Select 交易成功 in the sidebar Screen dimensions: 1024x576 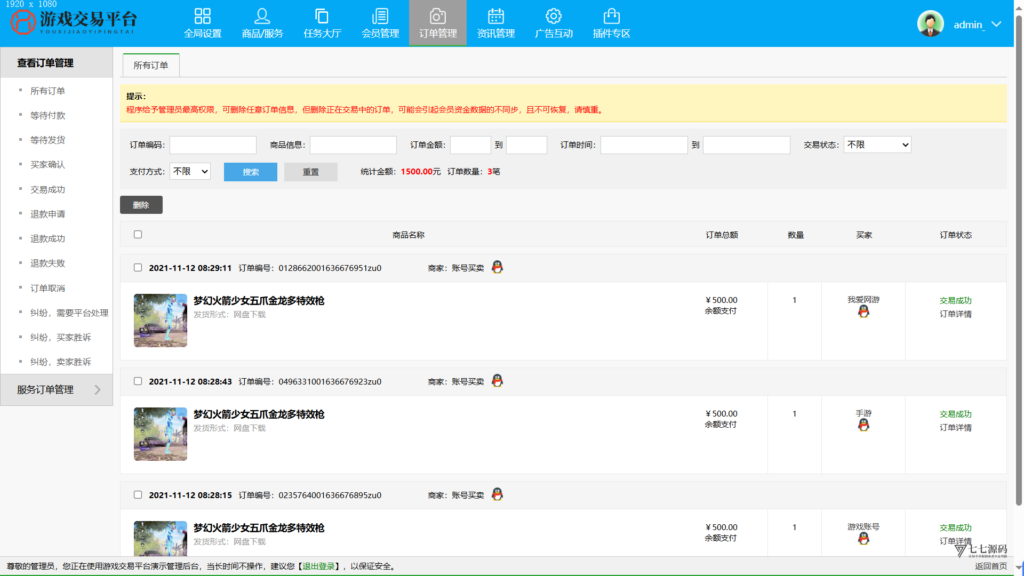click(x=48, y=189)
